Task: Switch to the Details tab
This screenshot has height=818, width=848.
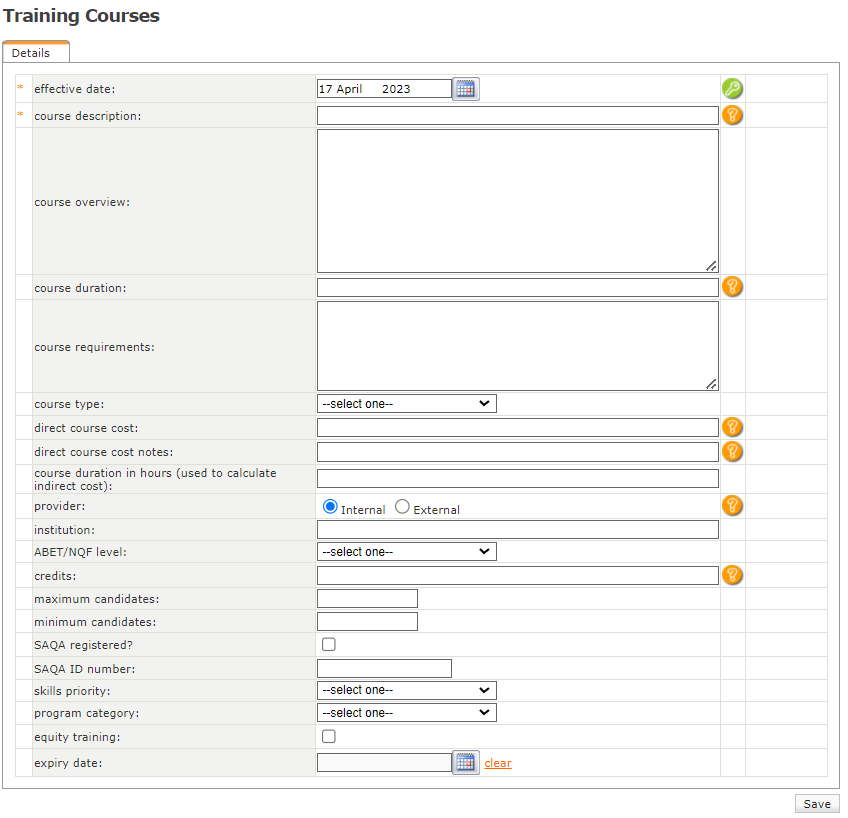Action: click(31, 53)
